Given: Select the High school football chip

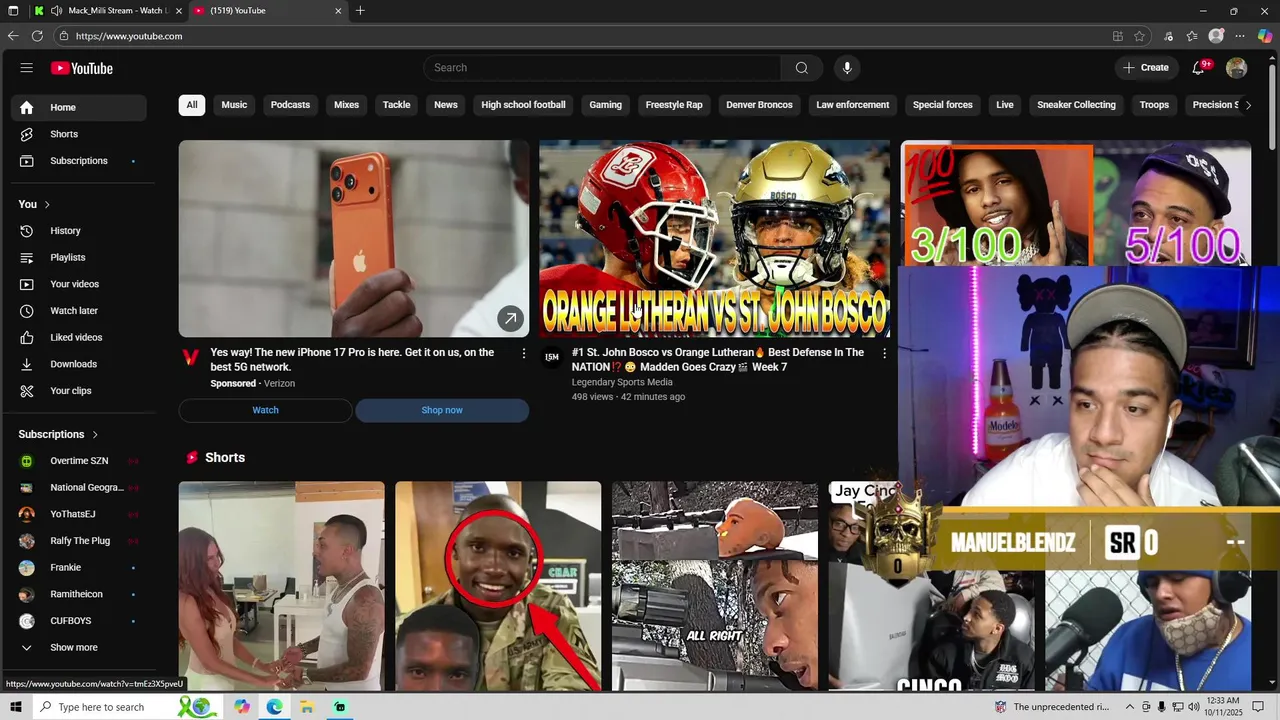Looking at the screenshot, I should pos(523,105).
